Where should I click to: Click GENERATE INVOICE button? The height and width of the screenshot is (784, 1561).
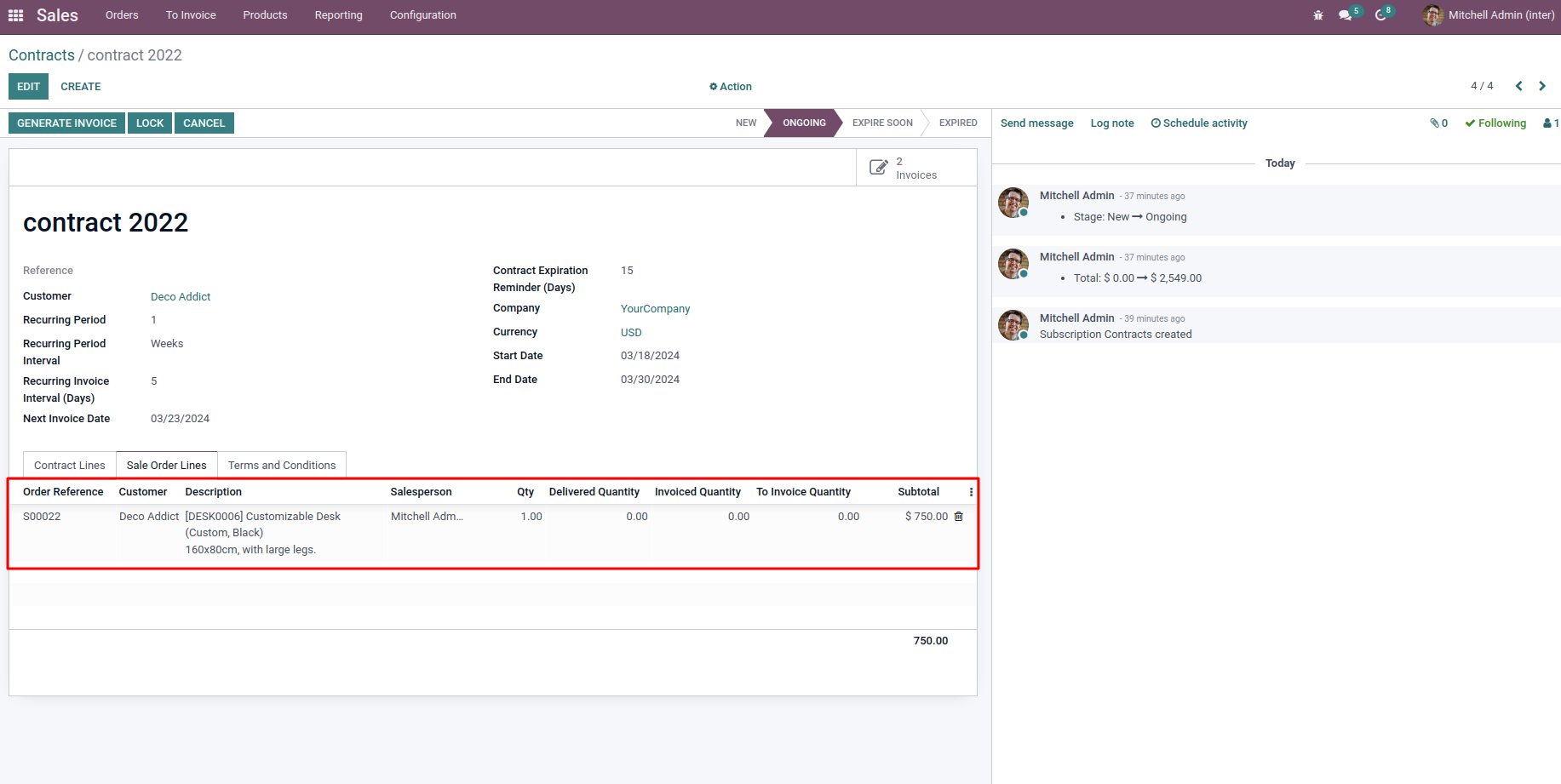[67, 123]
